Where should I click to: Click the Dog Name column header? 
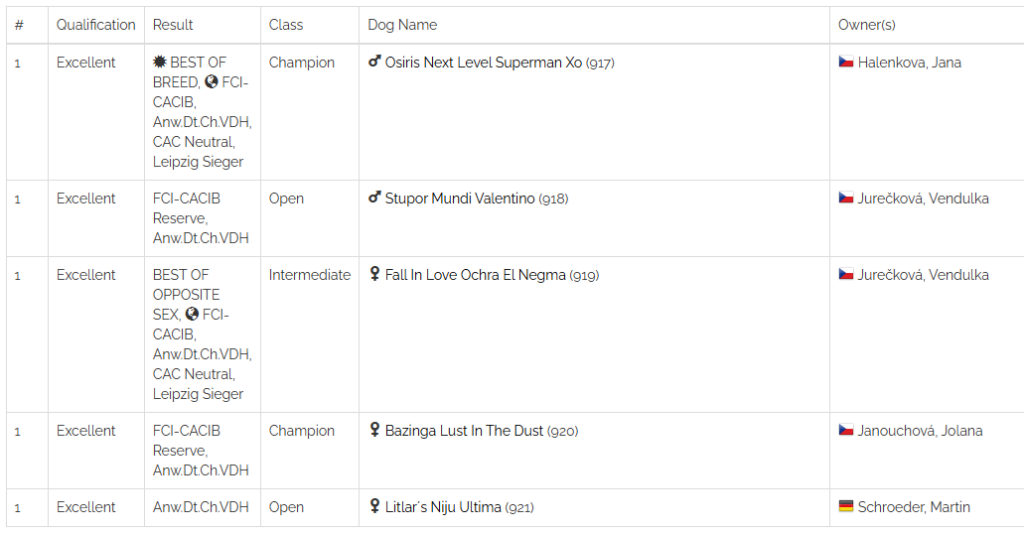coord(402,25)
